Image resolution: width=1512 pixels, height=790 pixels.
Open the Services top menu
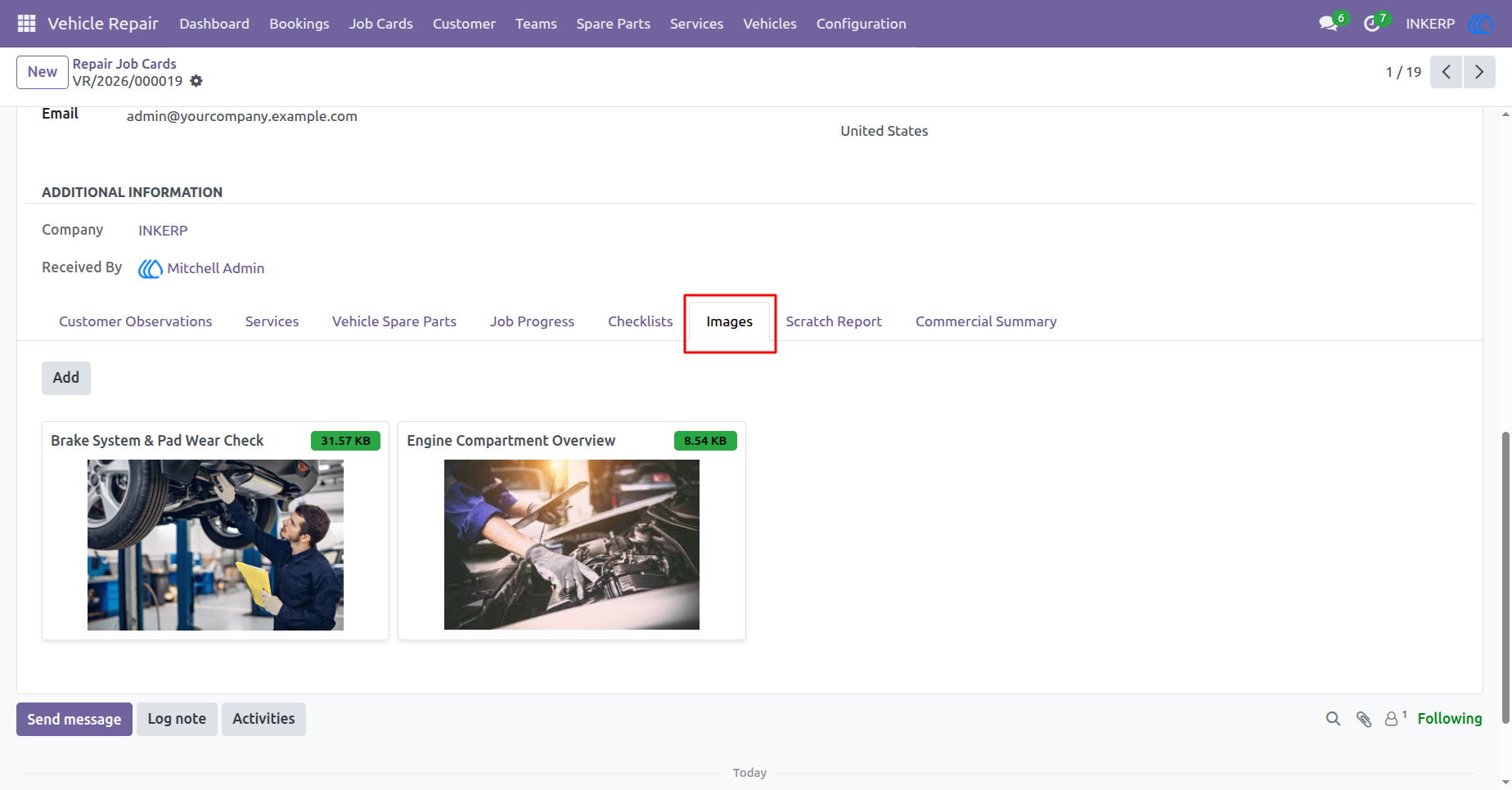click(x=697, y=24)
